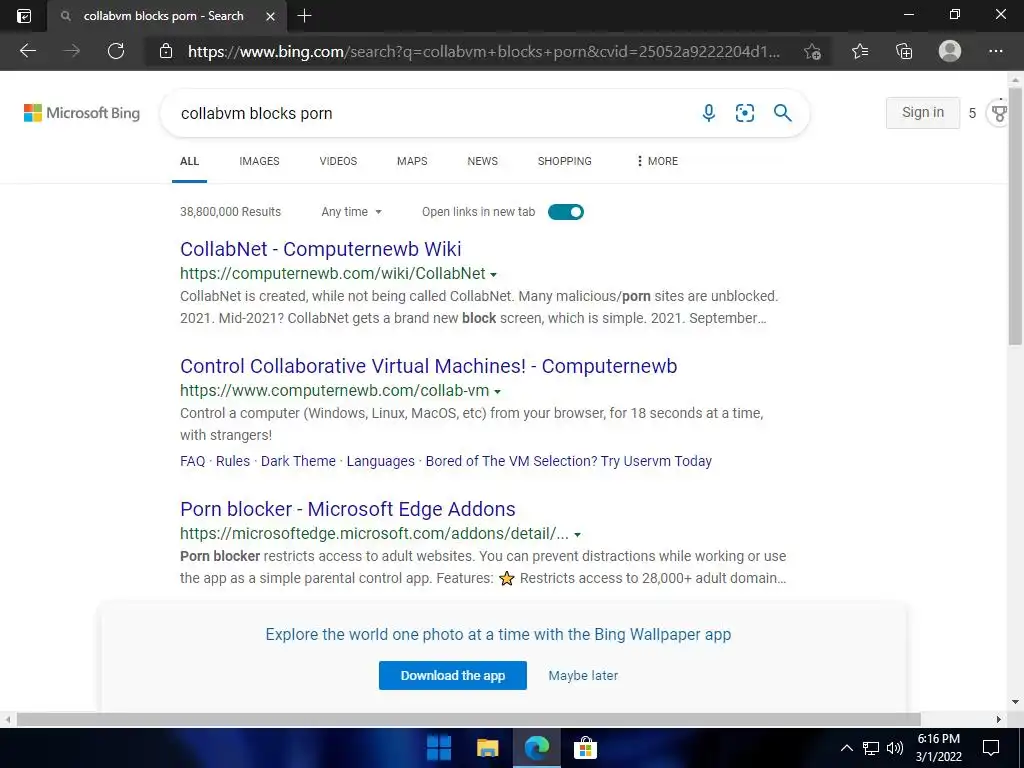The width and height of the screenshot is (1024, 768).
Task: Click the browser back arrow
Action: 27,51
